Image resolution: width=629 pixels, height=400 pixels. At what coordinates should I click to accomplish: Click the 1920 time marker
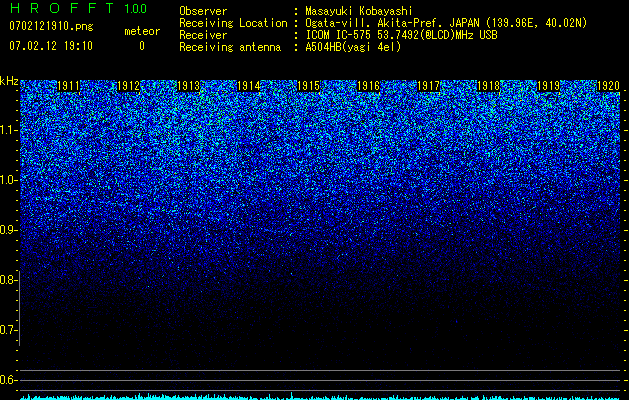click(x=609, y=86)
